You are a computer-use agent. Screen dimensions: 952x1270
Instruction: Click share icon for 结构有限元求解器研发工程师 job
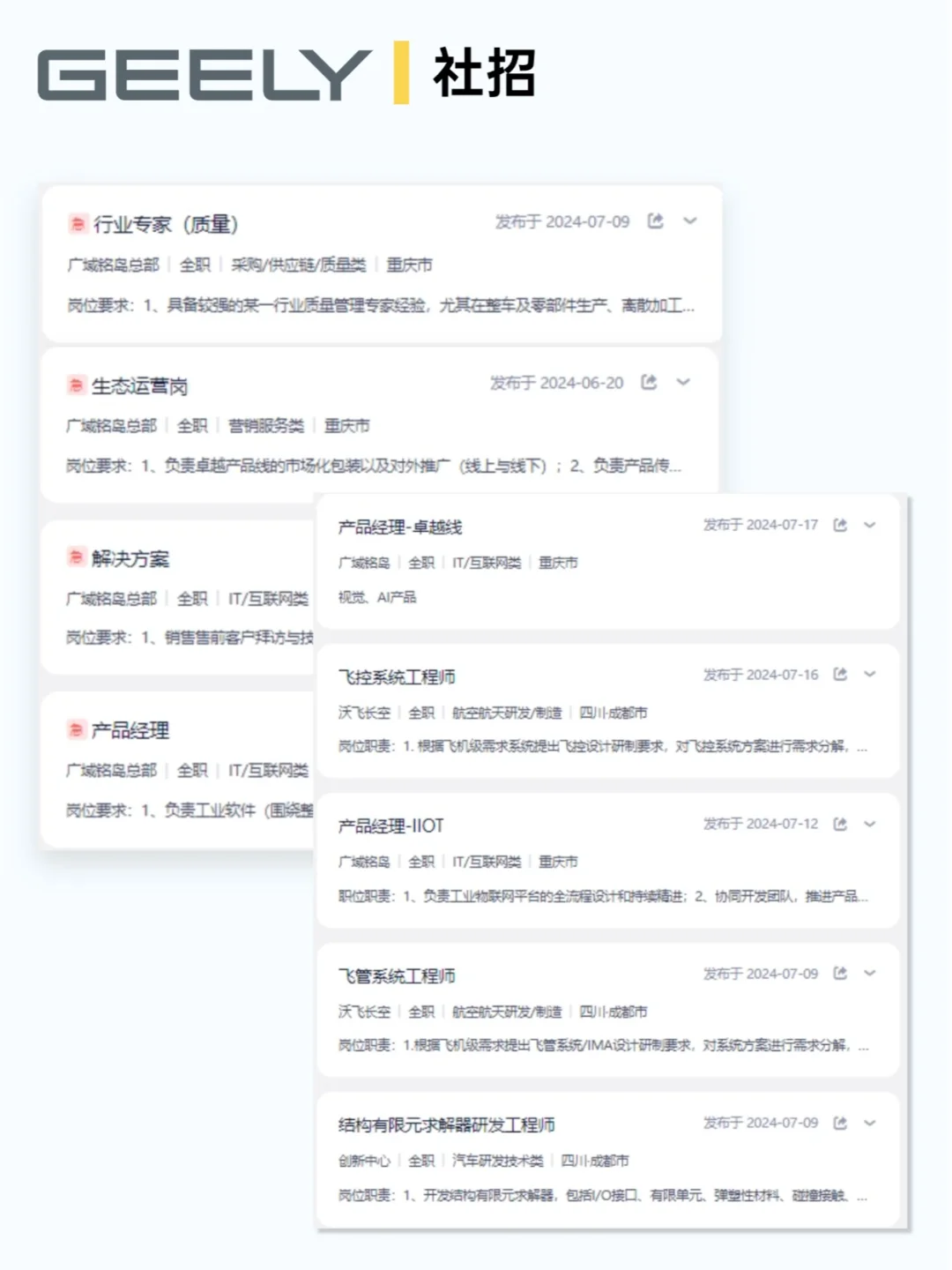[x=840, y=1123]
